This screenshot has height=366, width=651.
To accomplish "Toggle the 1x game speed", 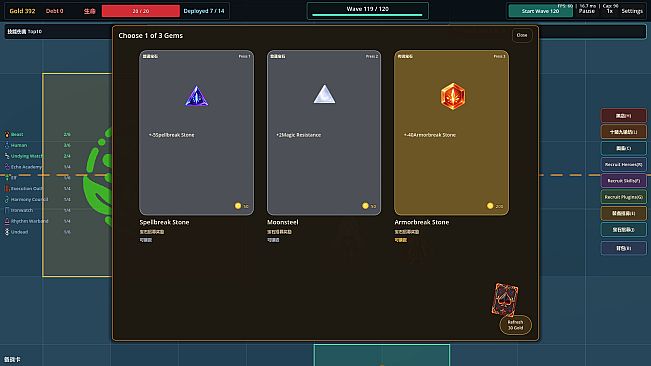I will tap(609, 11).
